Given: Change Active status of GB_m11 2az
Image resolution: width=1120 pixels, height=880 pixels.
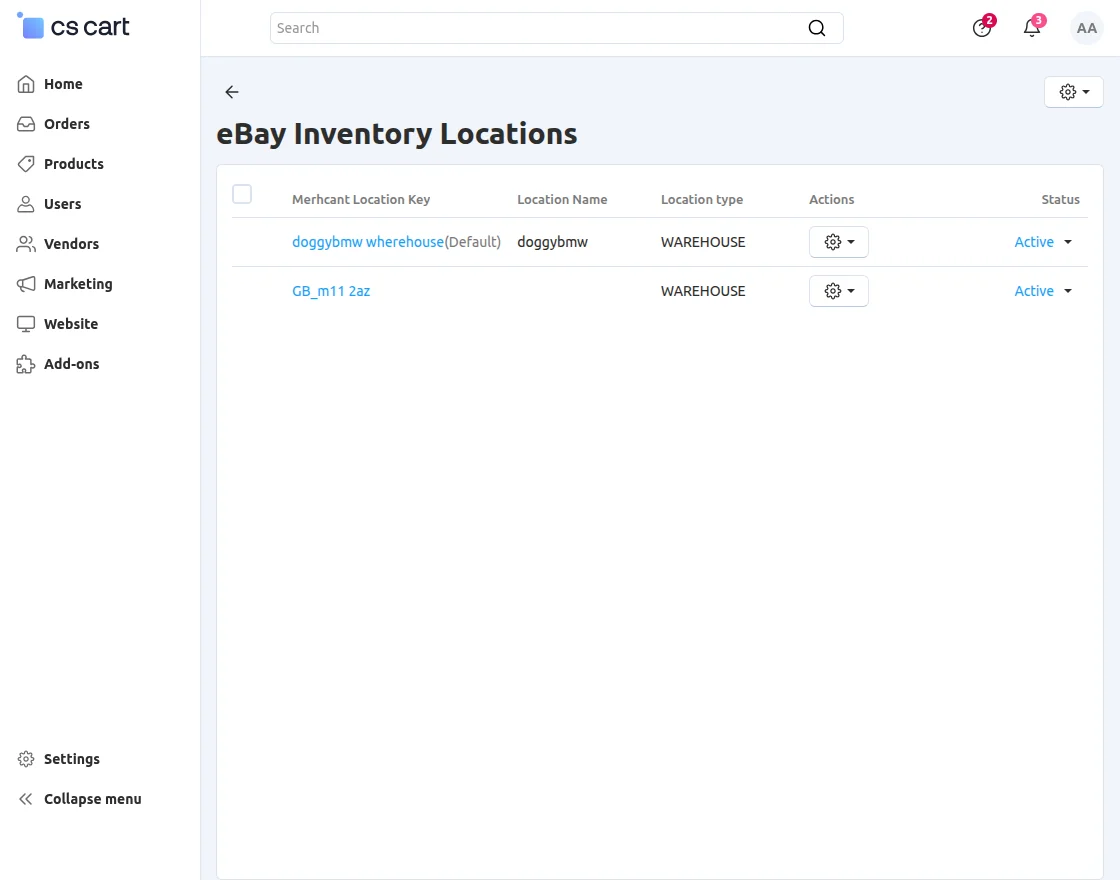Looking at the screenshot, I should point(1043,291).
